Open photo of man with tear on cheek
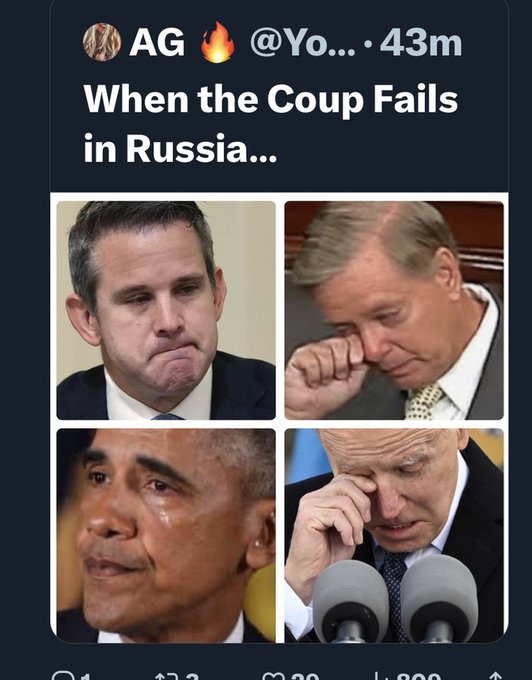The height and width of the screenshot is (680, 532). pos(166,536)
